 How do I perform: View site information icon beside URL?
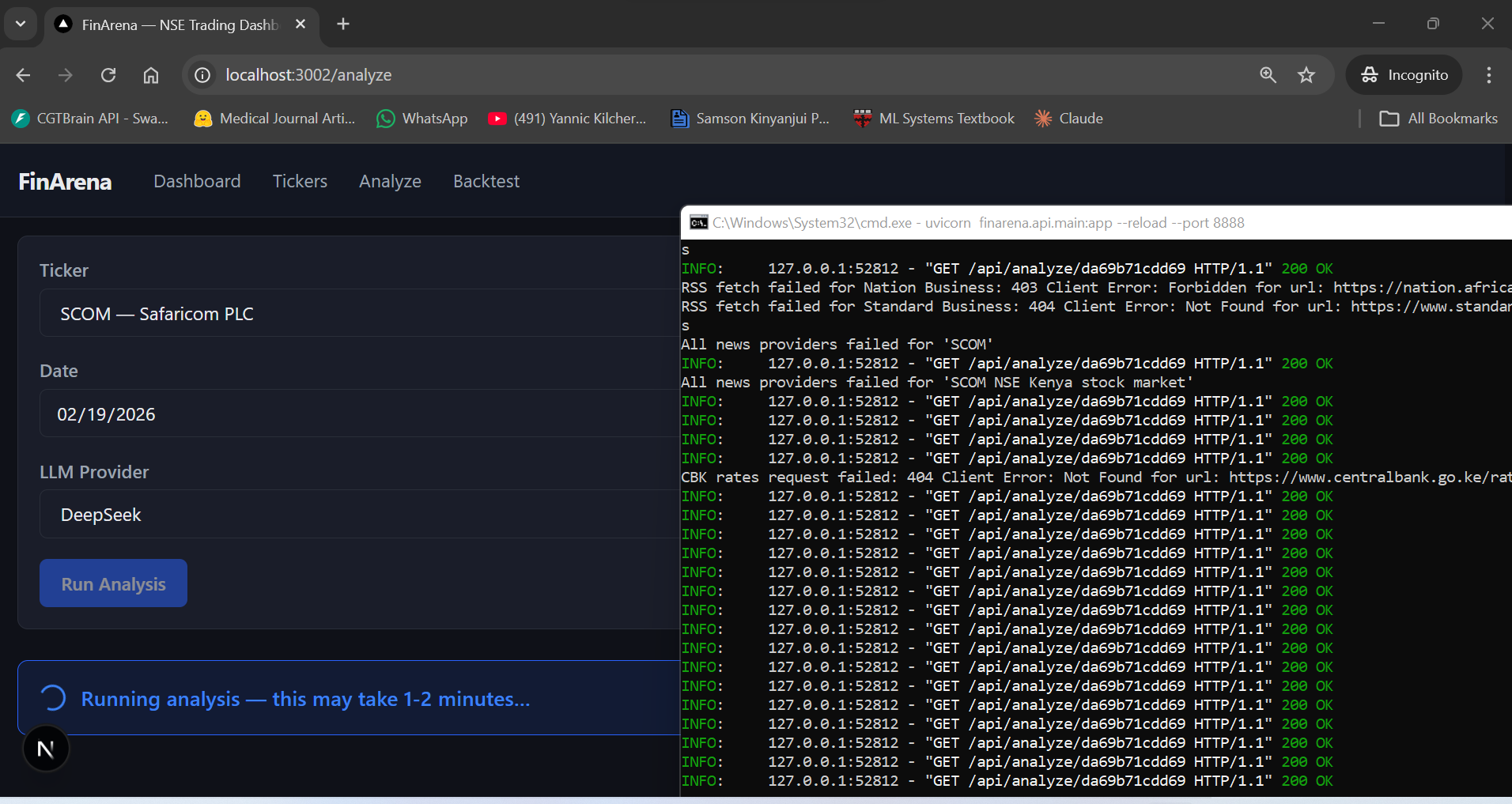(203, 75)
